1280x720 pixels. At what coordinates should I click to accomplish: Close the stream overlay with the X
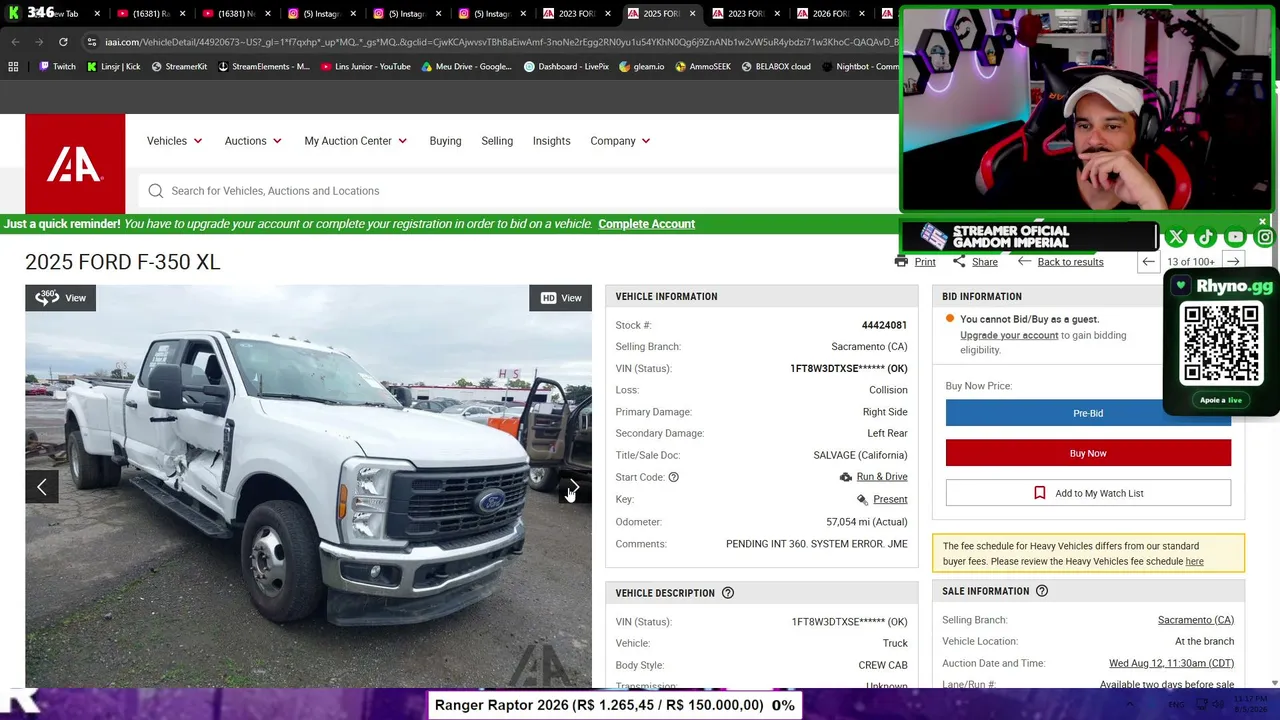(1262, 221)
